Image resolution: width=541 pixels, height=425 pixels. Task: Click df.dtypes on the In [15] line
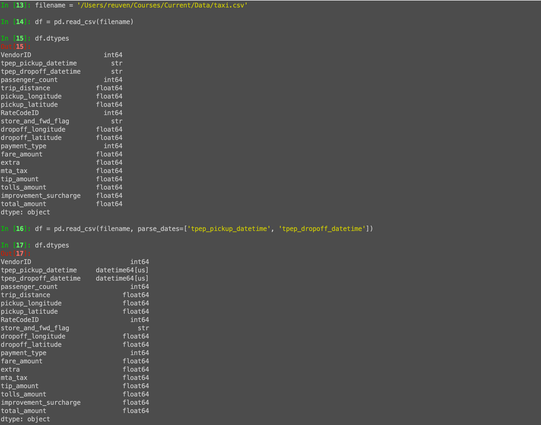pos(52,38)
